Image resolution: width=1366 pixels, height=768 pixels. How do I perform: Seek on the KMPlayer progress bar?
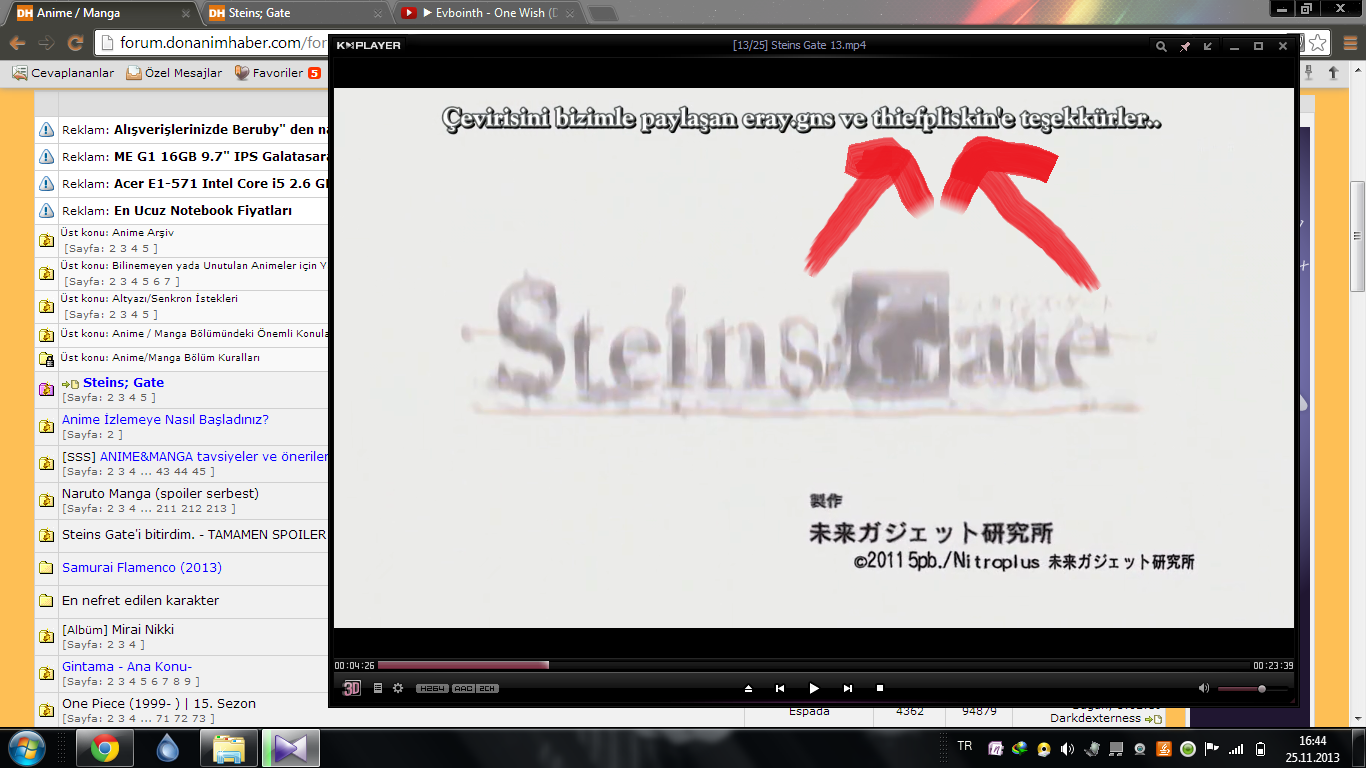[x=814, y=665]
